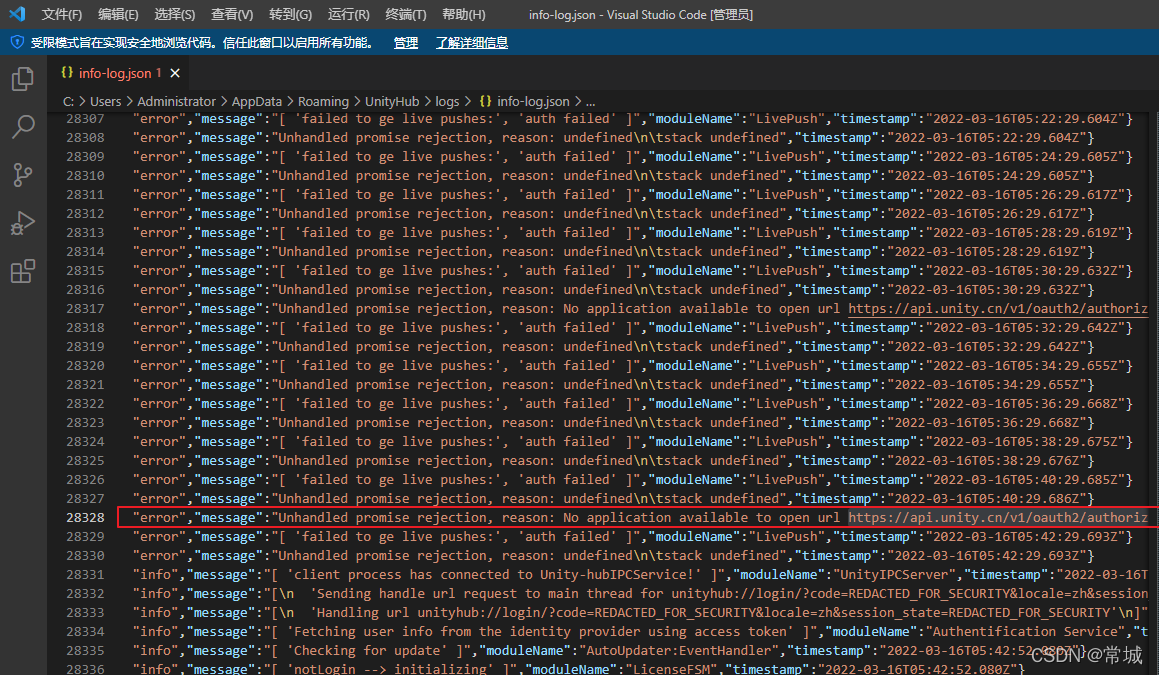
Task: Click the AppData breadcrumb segment
Action: click(x=256, y=101)
